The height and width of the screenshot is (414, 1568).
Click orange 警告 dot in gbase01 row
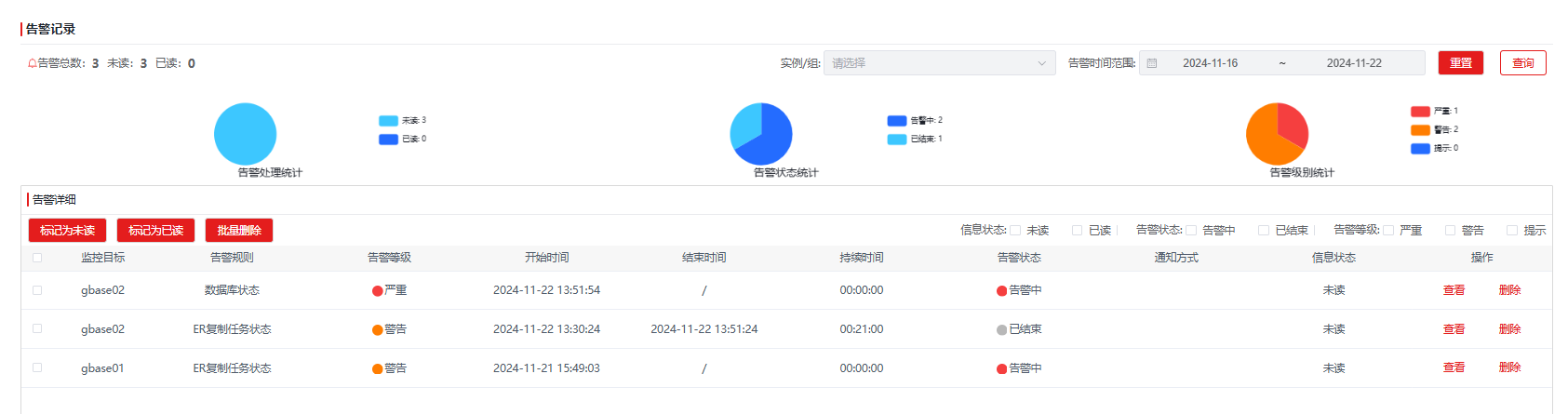(x=378, y=369)
